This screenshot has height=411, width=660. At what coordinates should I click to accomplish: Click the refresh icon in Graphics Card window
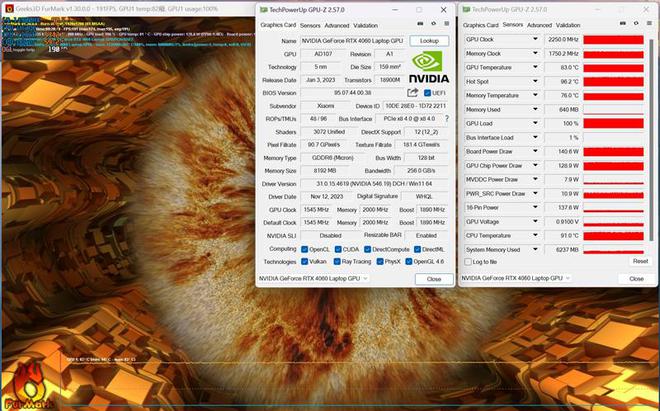[x=434, y=24]
